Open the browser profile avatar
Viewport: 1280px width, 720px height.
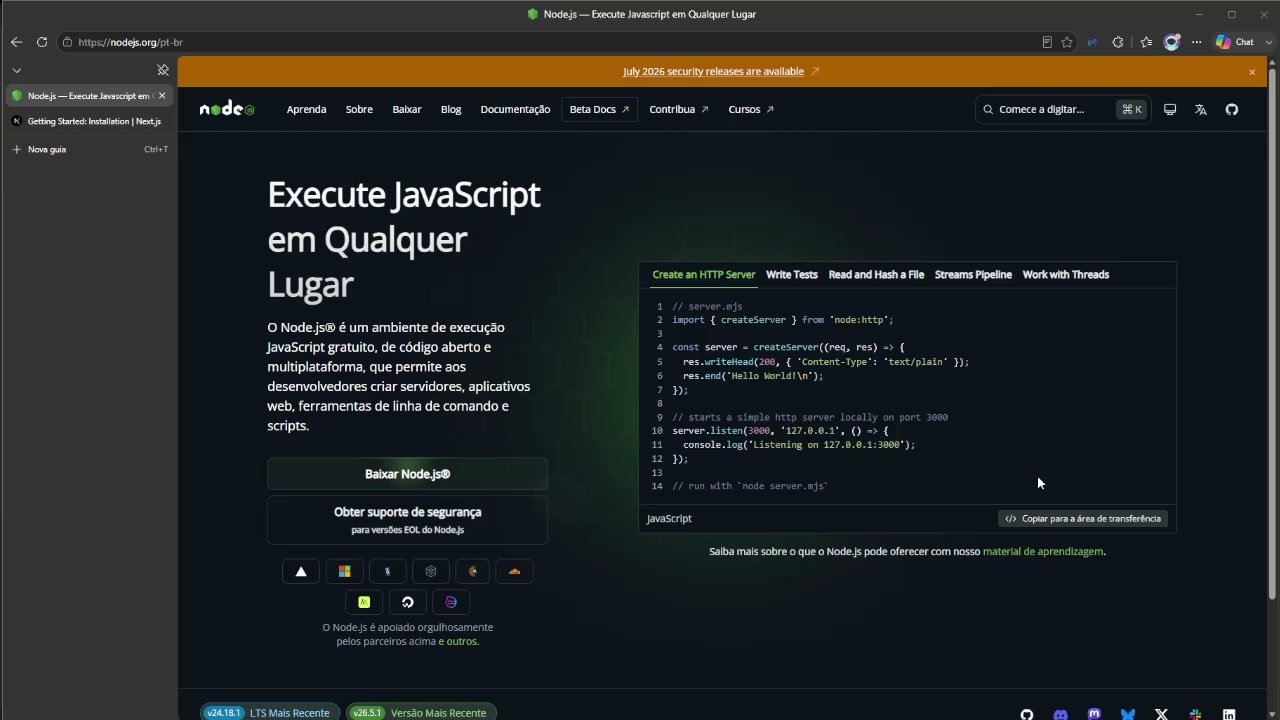tap(1172, 42)
